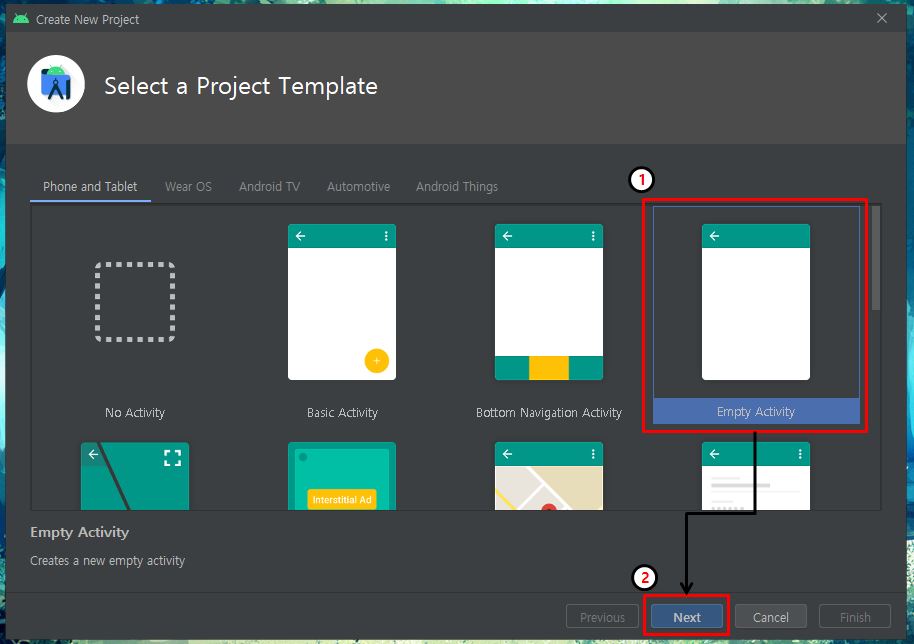Screen dimensions: 914x644
Task: Click the Android head icon in title bar
Action: click(x=21, y=19)
